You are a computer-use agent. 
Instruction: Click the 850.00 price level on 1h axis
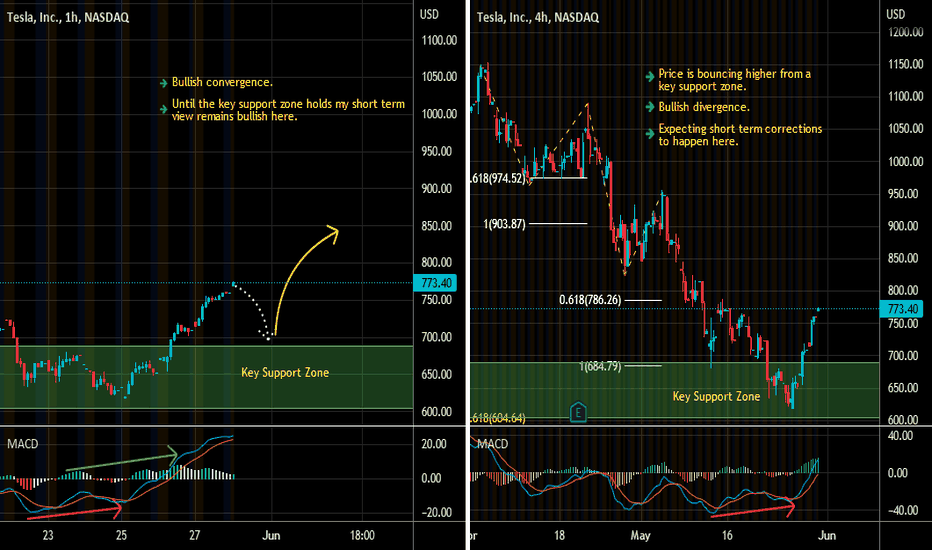point(437,226)
